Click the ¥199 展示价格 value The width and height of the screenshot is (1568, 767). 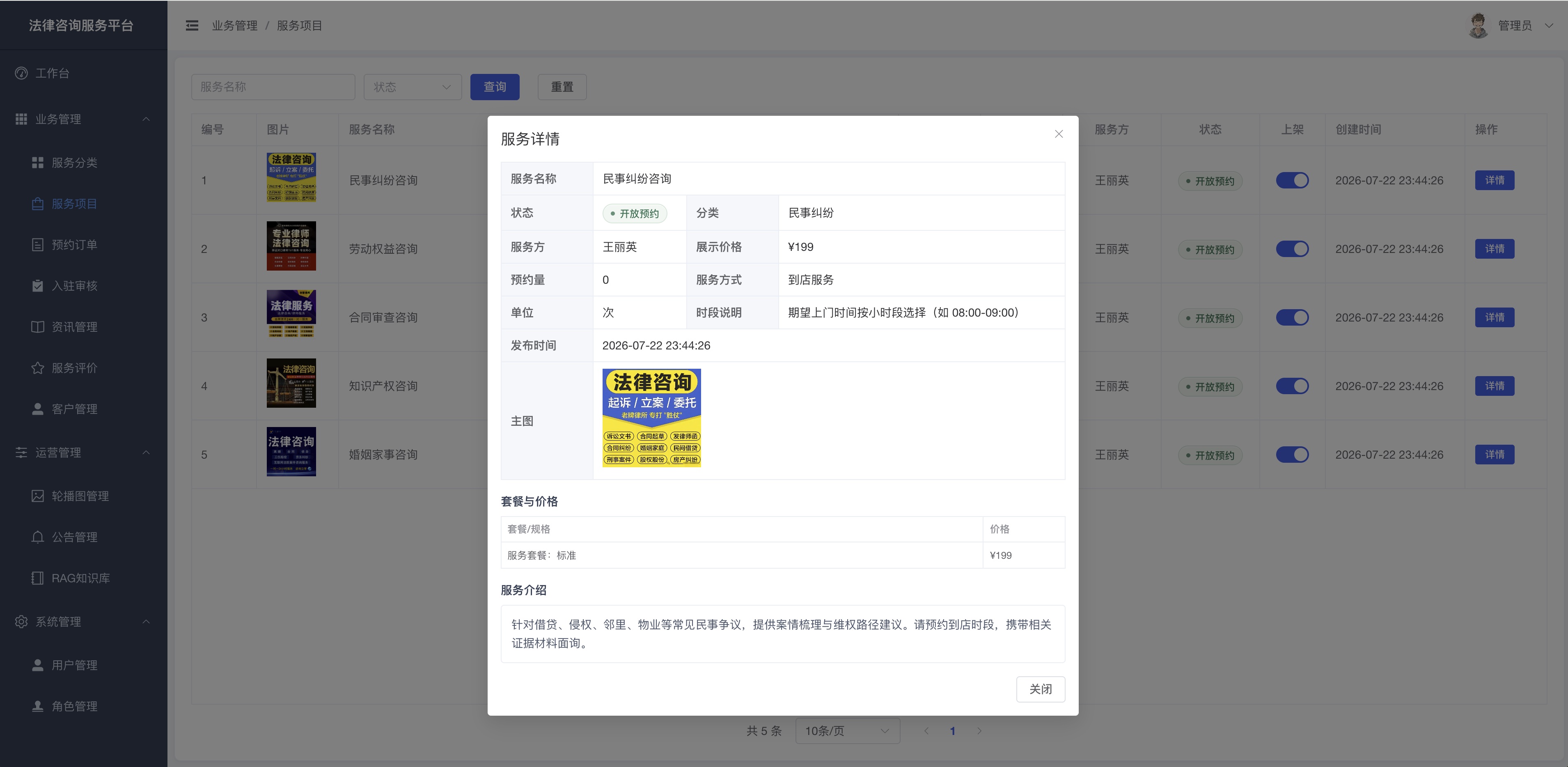tap(800, 247)
